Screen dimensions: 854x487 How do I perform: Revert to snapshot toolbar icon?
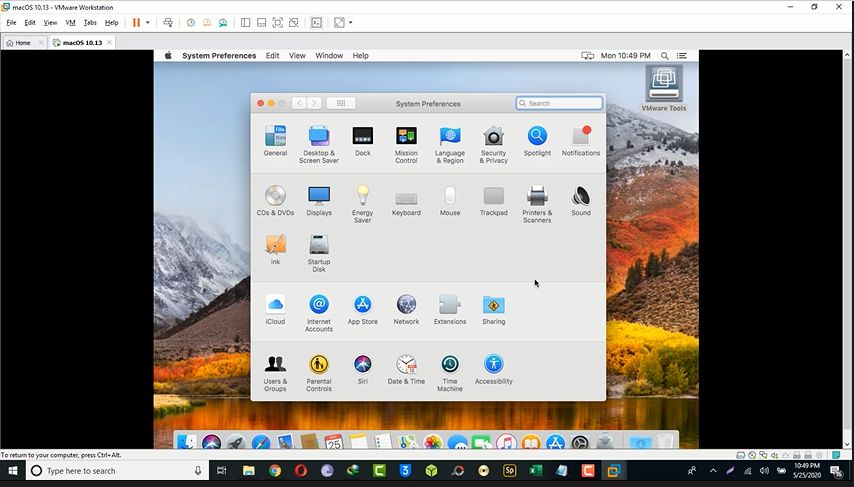point(207,22)
